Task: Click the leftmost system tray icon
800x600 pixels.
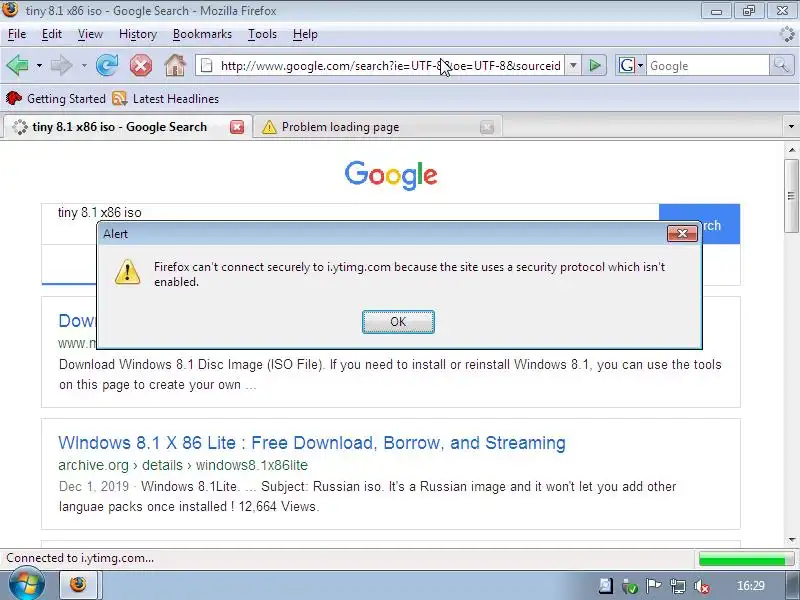Action: tap(606, 586)
